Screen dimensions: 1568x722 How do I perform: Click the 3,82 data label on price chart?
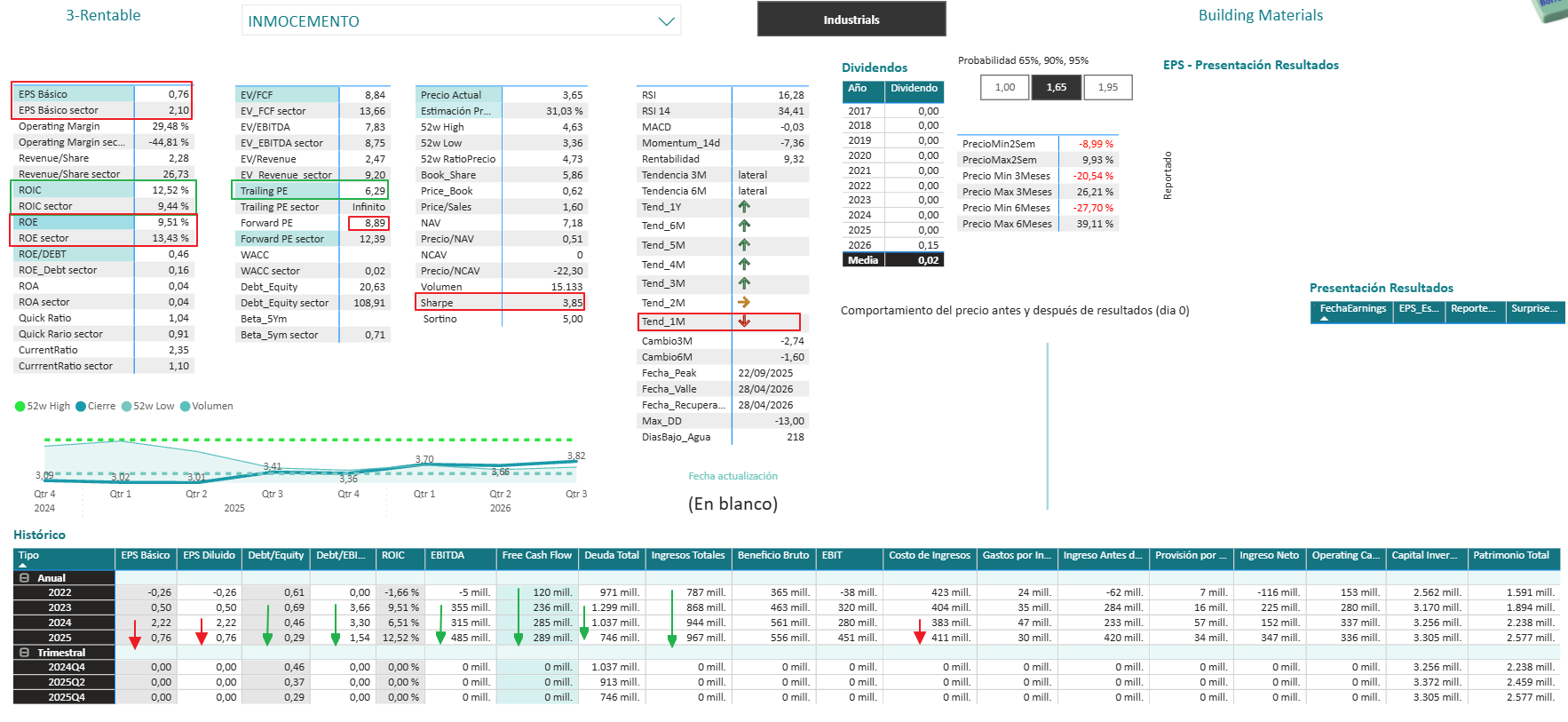point(576,456)
